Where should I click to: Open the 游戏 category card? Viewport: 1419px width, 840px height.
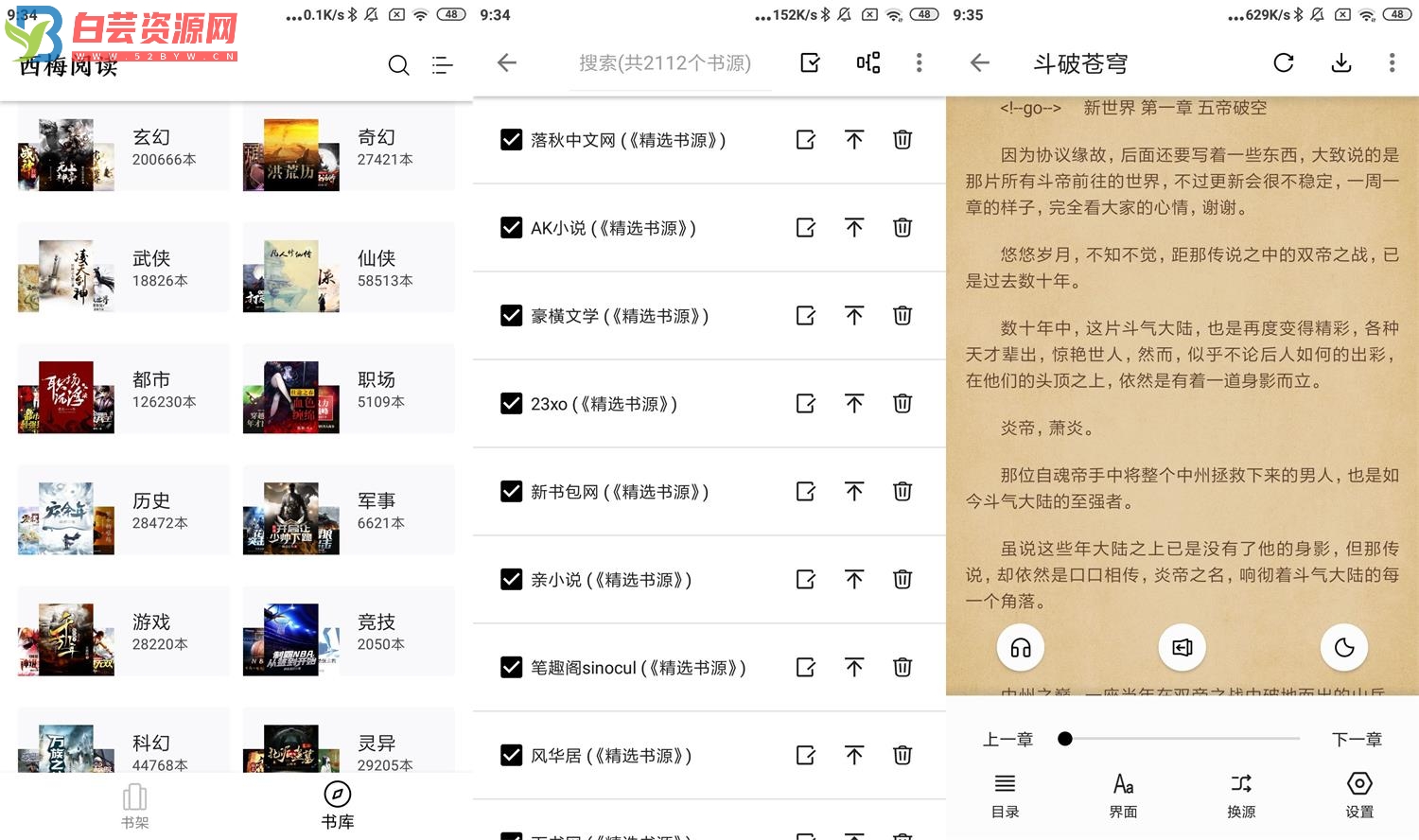[x=124, y=631]
